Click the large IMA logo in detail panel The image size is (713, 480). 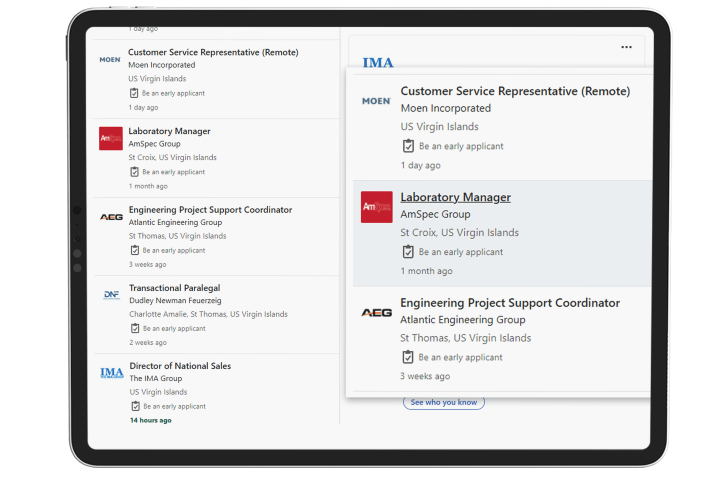(x=378, y=62)
